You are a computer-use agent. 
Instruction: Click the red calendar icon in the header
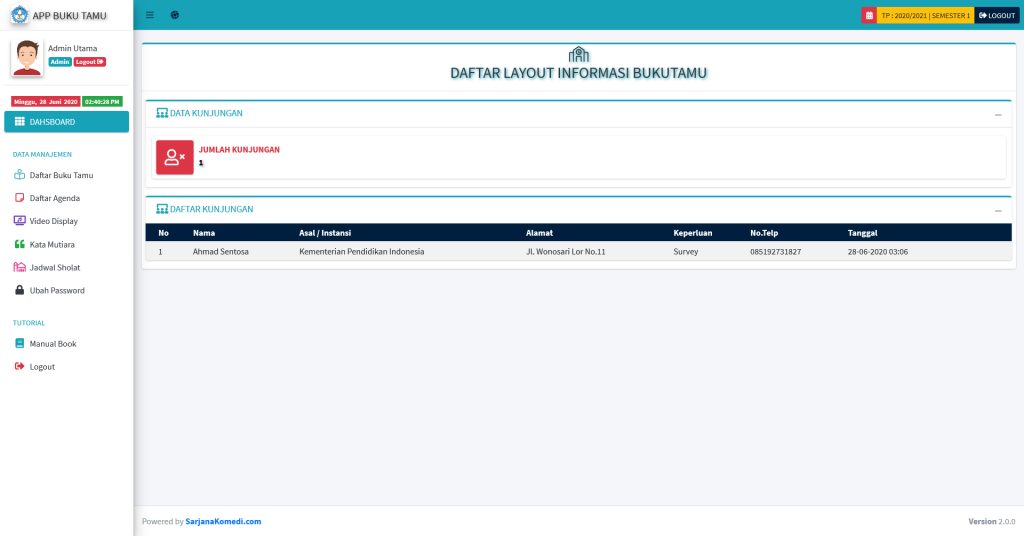[869, 15]
